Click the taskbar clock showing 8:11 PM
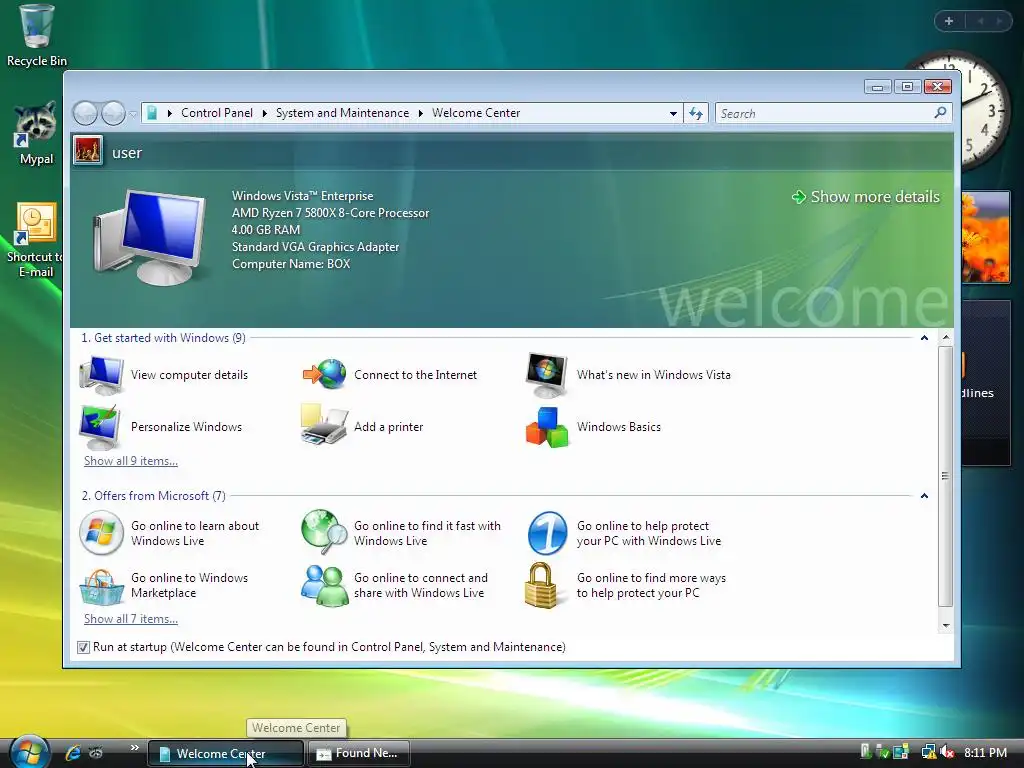 985,752
